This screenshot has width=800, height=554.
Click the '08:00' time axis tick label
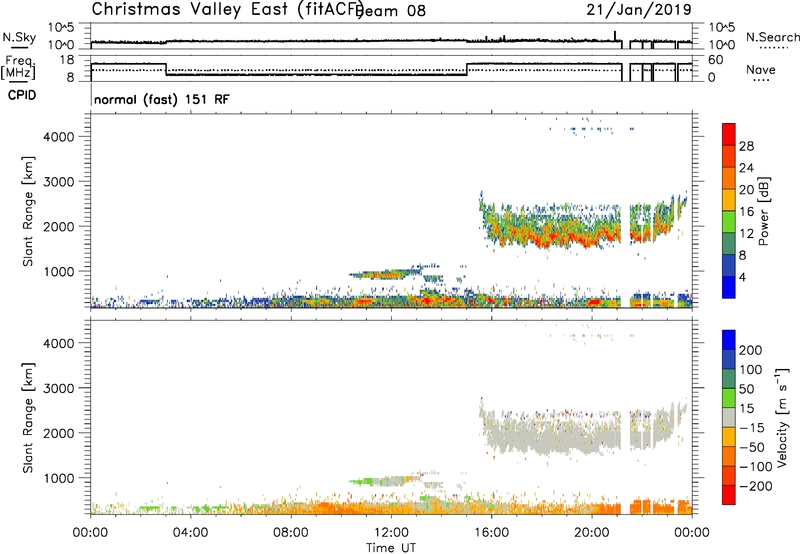point(291,533)
